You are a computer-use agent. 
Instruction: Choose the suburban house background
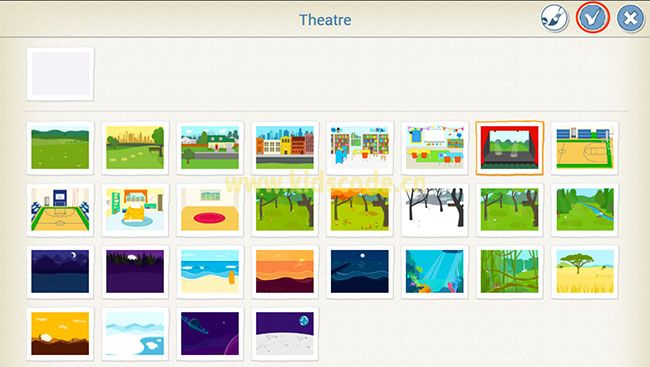[x=210, y=148]
